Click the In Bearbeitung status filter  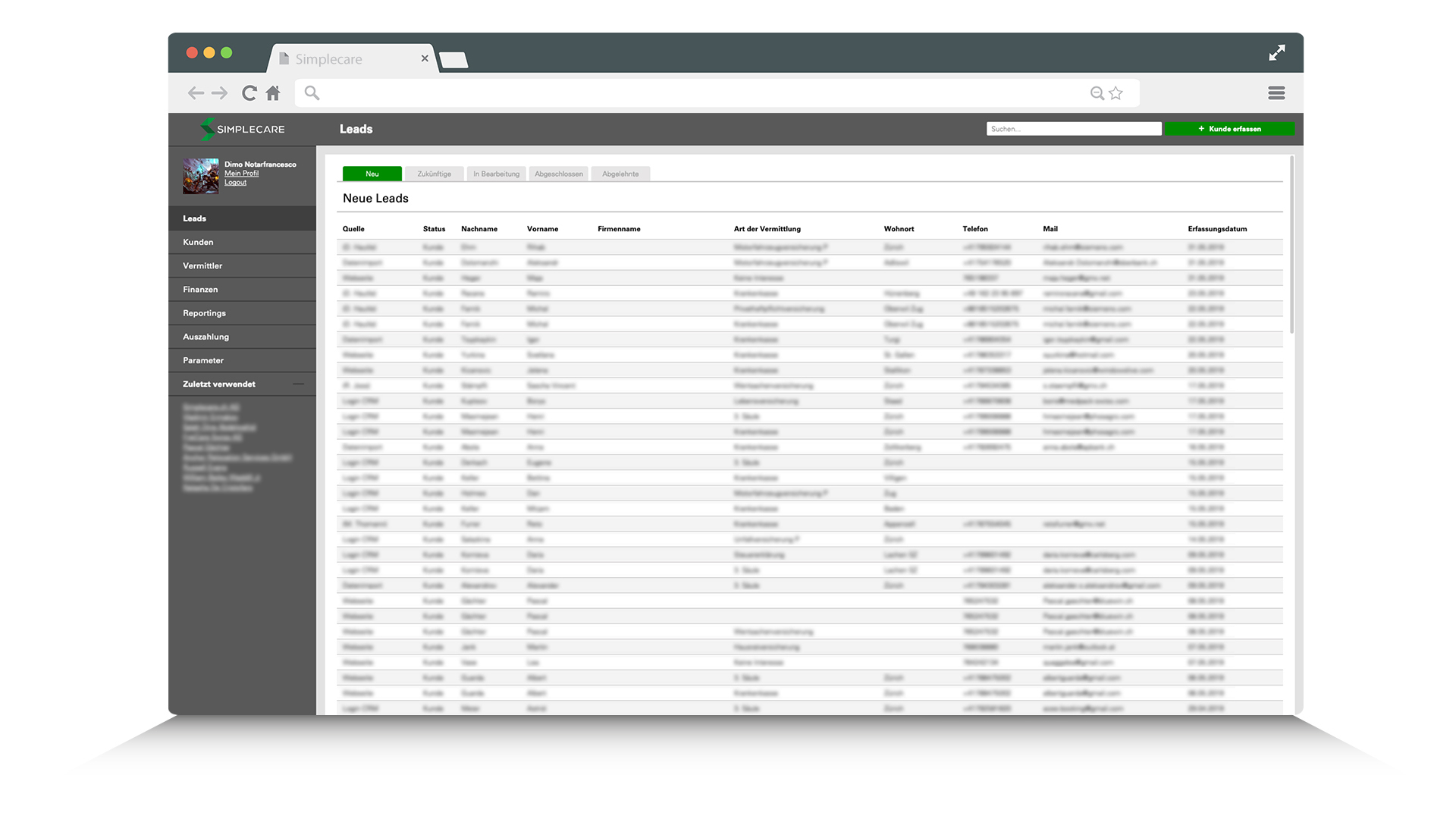(495, 173)
